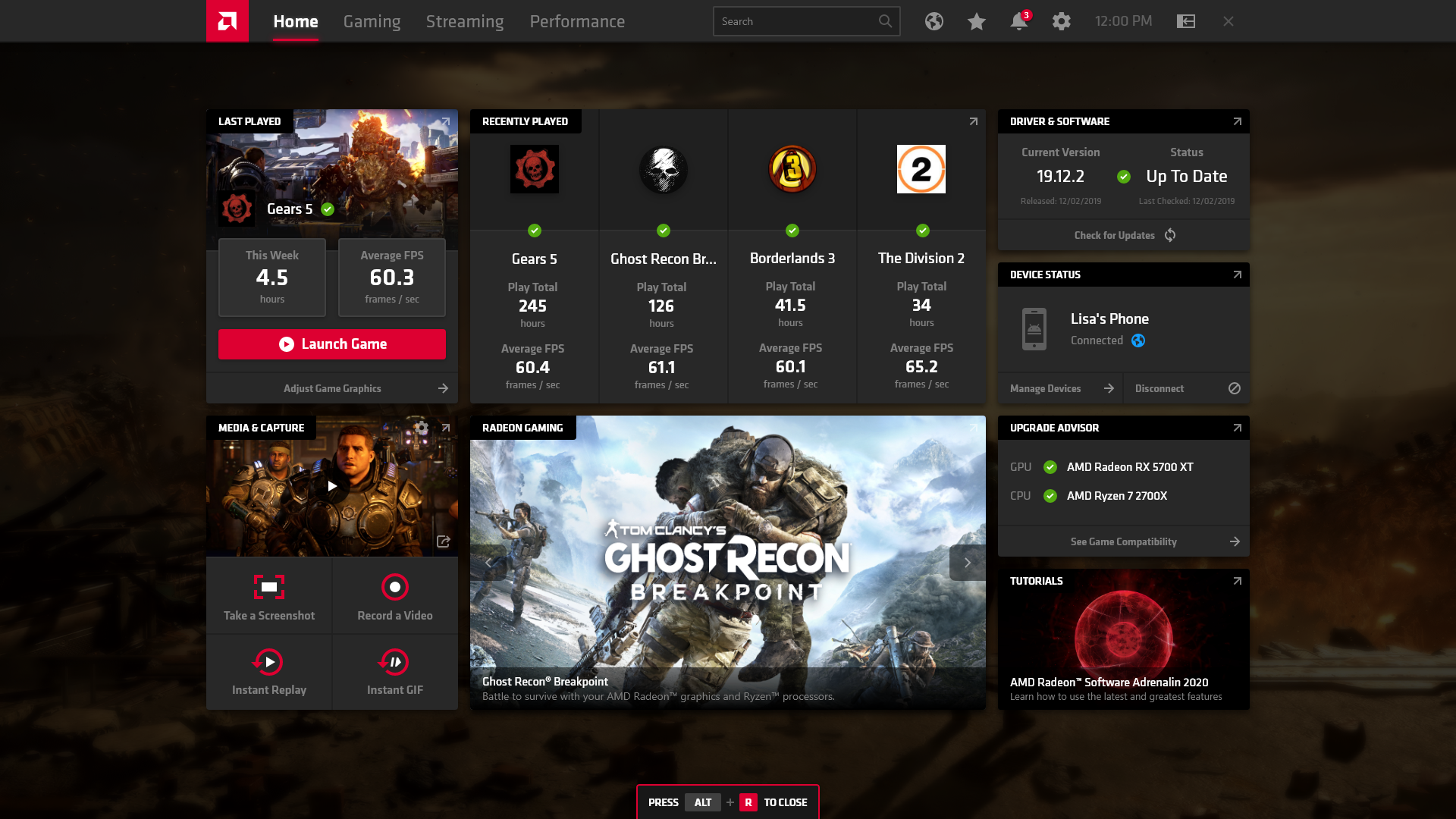The image size is (1456, 819).
Task: Expand the Upgrade Advisor panel
Action: (x=1237, y=427)
